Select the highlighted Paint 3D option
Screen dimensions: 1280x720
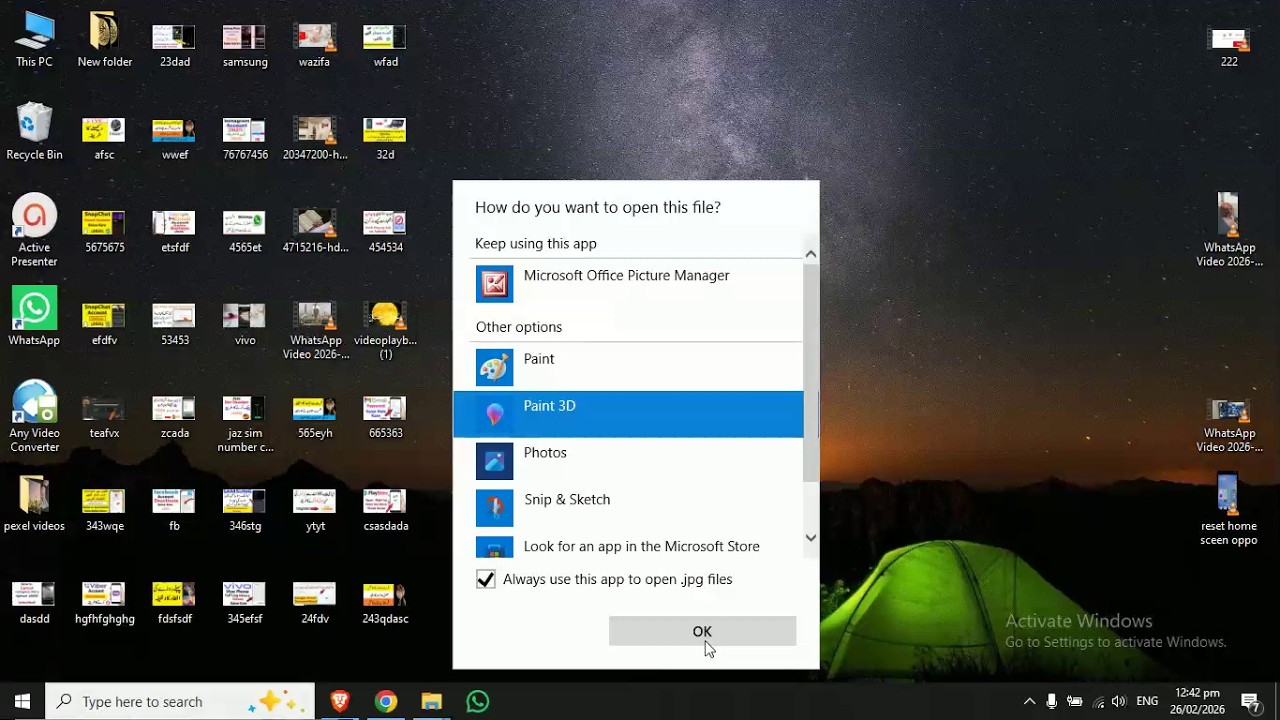tap(628, 414)
